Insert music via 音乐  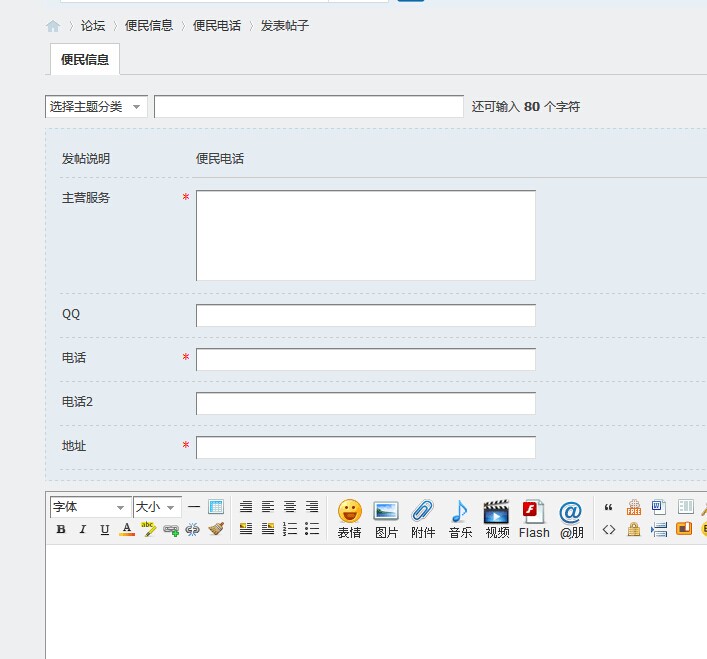point(460,519)
